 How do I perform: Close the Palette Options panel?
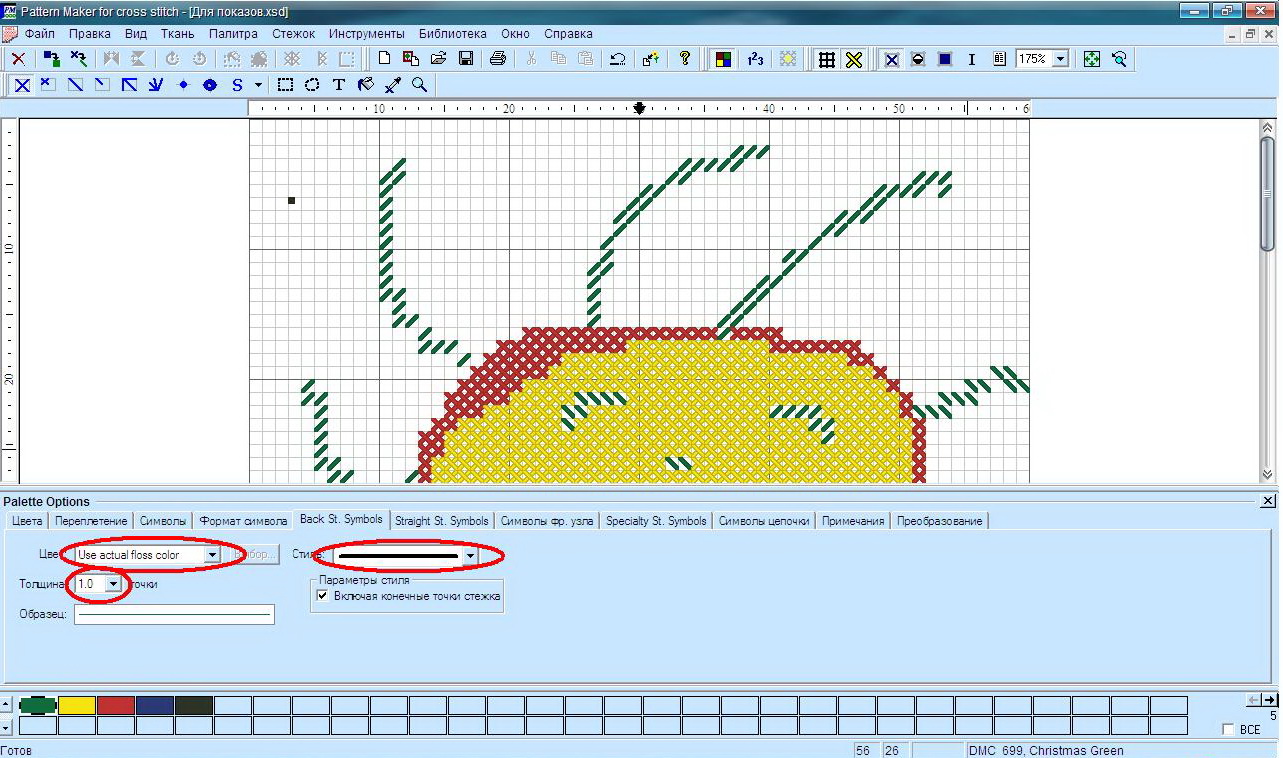(1268, 502)
